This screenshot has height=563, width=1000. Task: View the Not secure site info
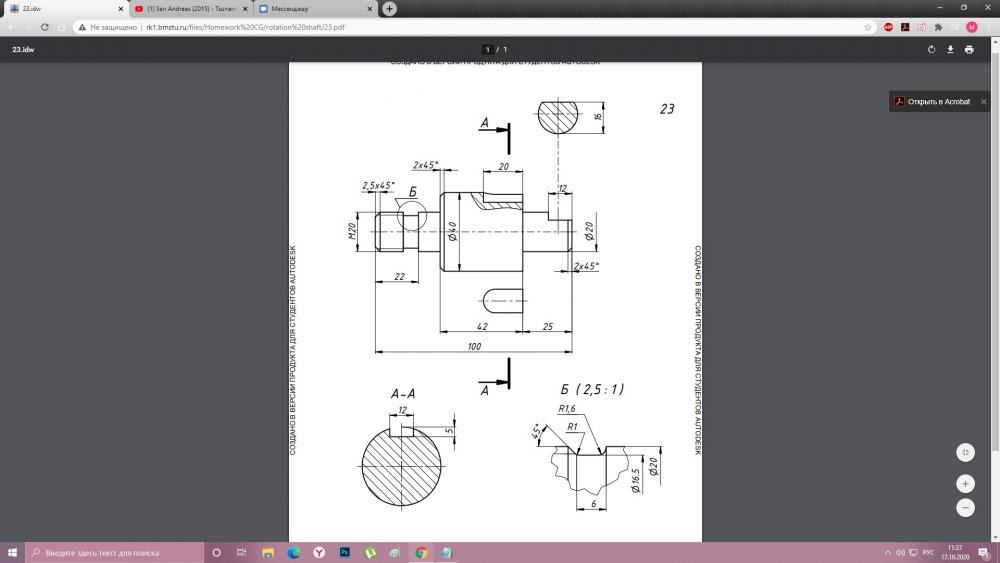tap(108, 27)
